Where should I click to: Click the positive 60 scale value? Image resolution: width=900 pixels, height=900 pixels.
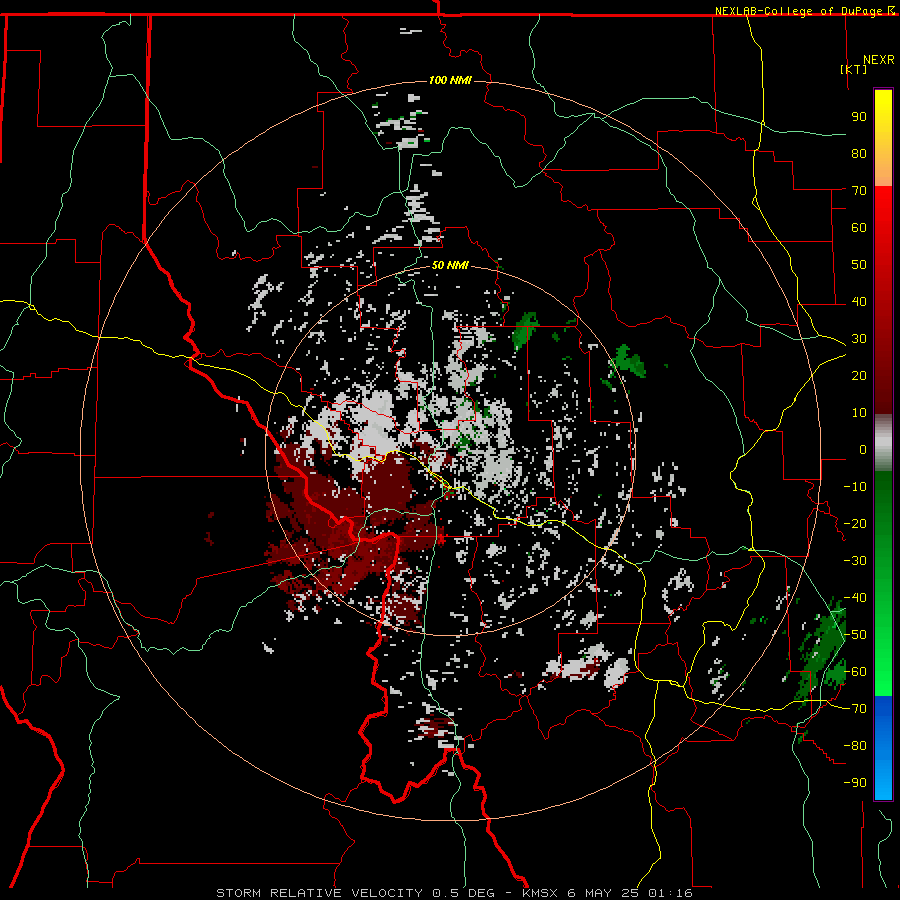859,228
